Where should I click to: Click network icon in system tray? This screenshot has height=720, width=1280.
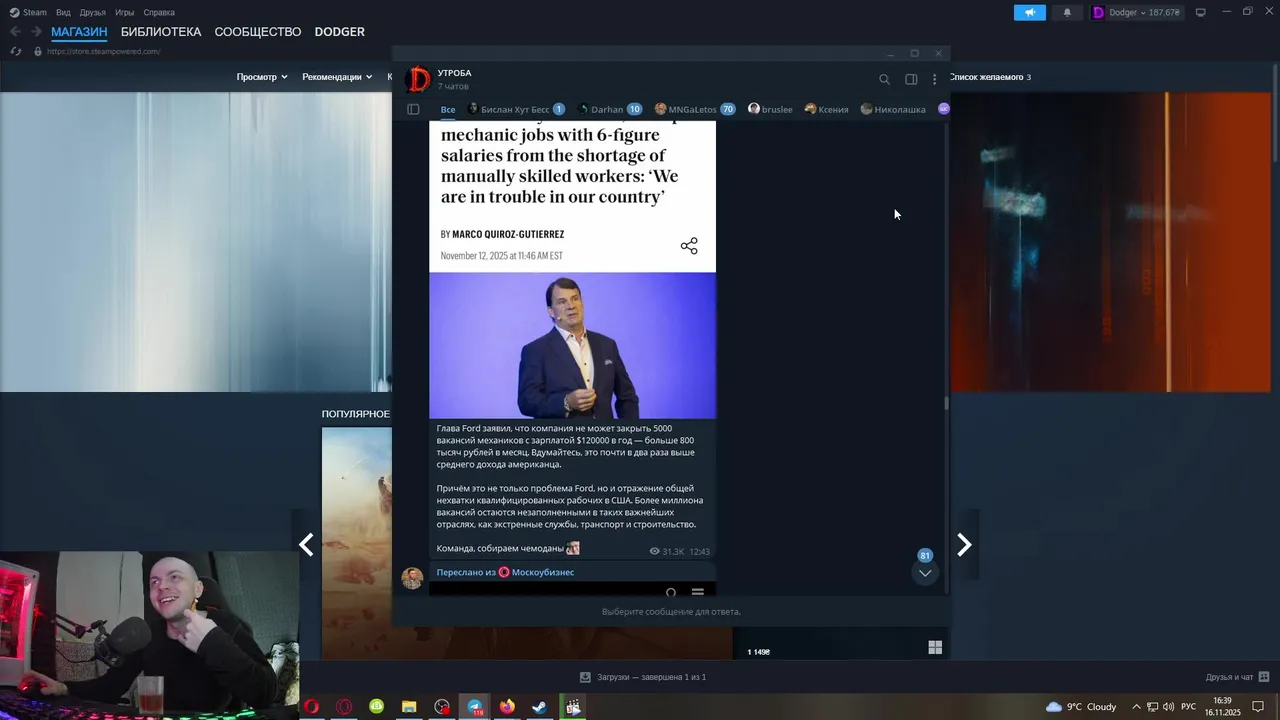[x=1152, y=707]
